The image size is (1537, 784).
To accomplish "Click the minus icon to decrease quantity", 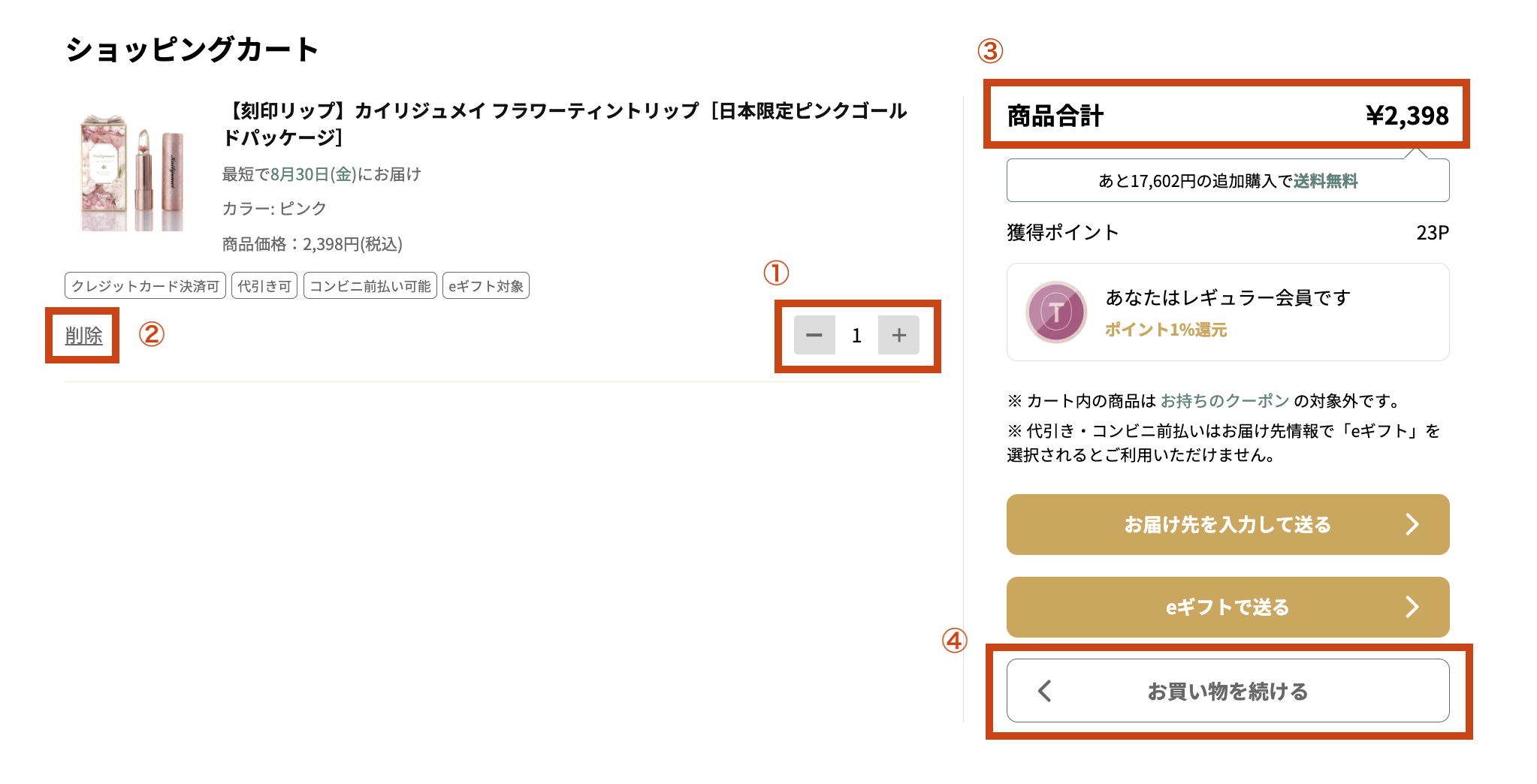I will (814, 336).
